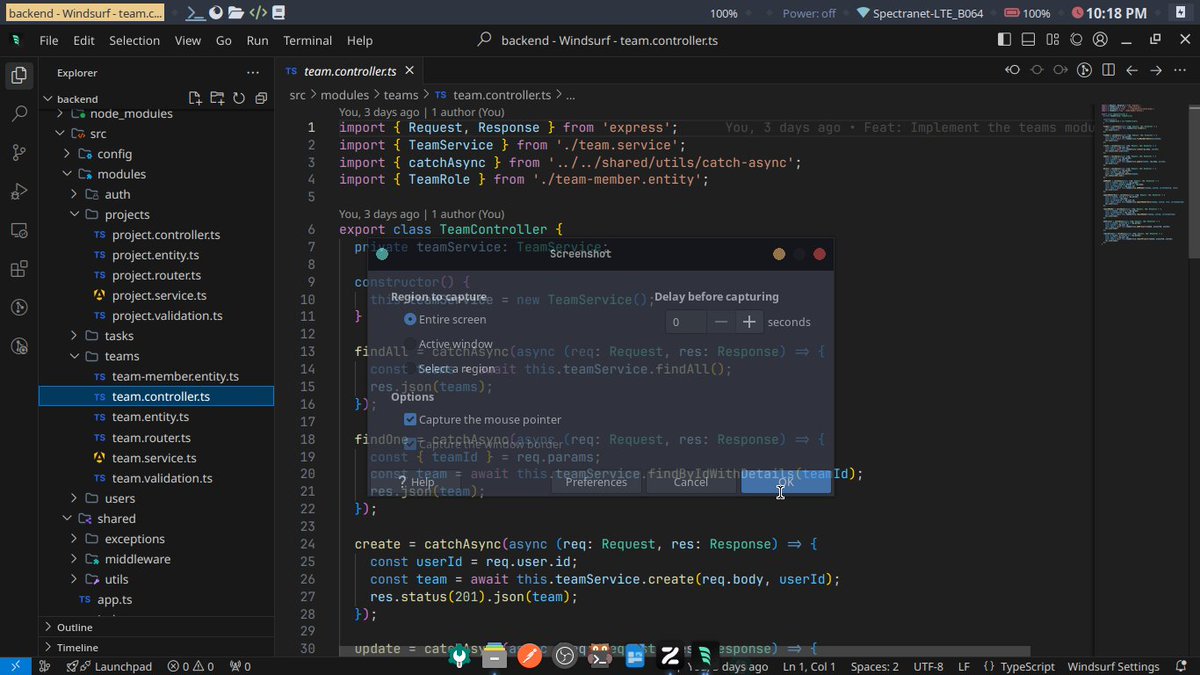Open the Customize Layout icon
This screenshot has height=675, width=1200.
tap(1052, 40)
